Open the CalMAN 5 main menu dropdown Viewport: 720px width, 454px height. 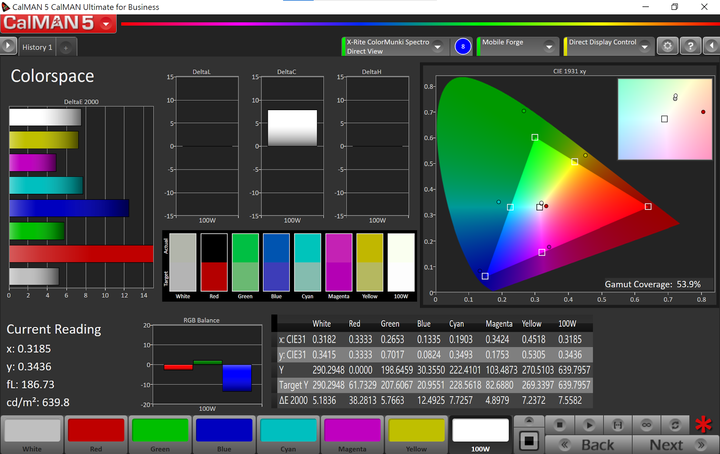pos(106,23)
